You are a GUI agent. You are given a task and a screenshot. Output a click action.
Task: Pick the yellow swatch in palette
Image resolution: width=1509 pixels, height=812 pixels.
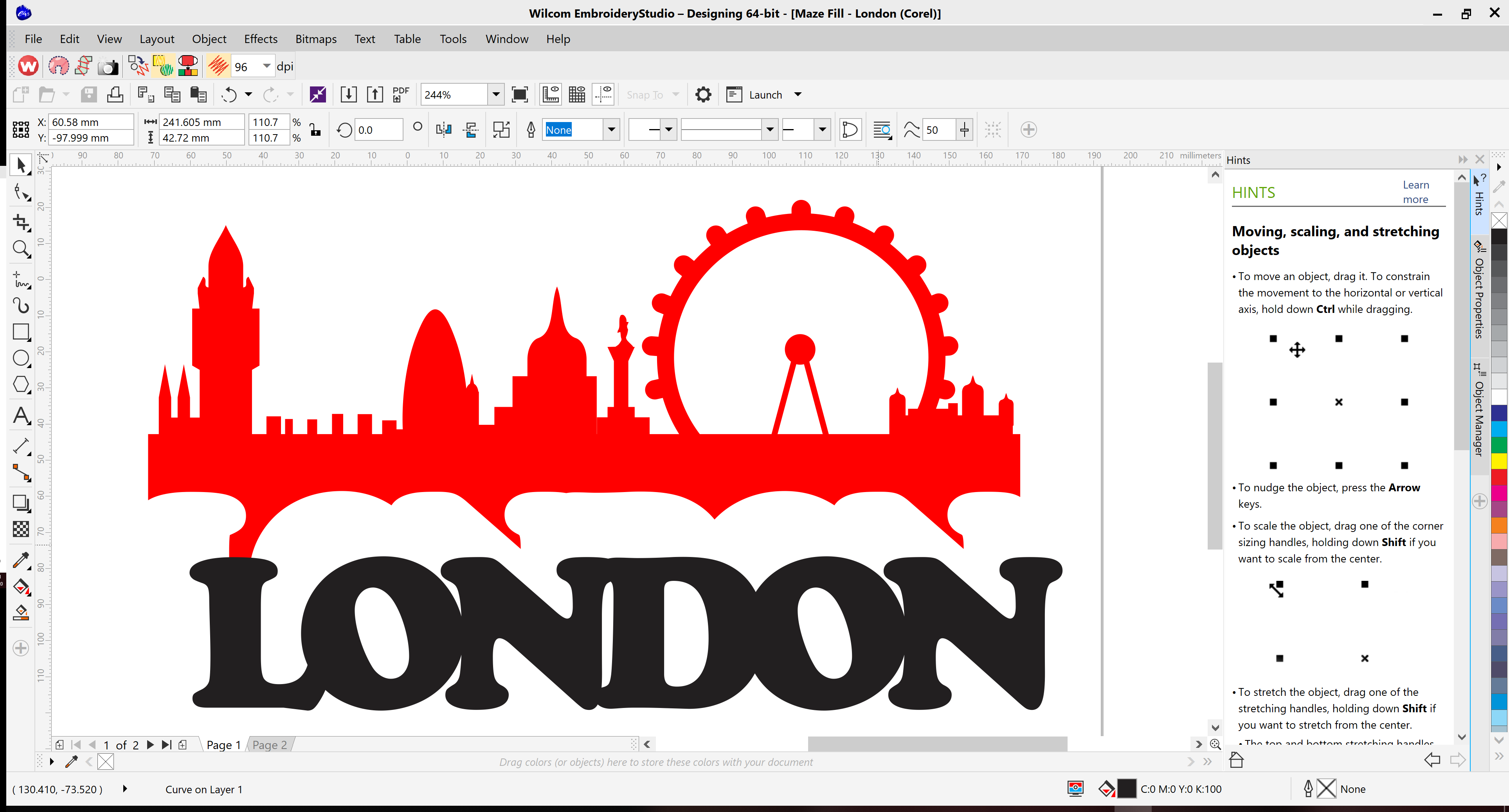1498,461
